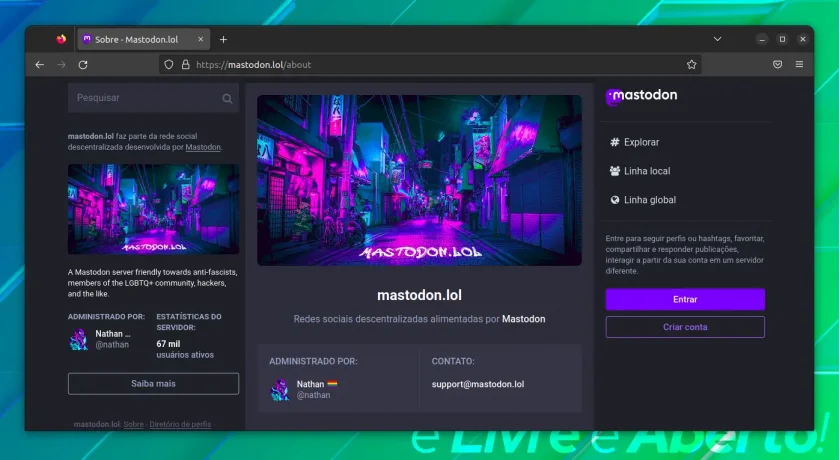Reload the mastodon.lol page
Screen dimensions: 840x460
[x=83, y=65]
